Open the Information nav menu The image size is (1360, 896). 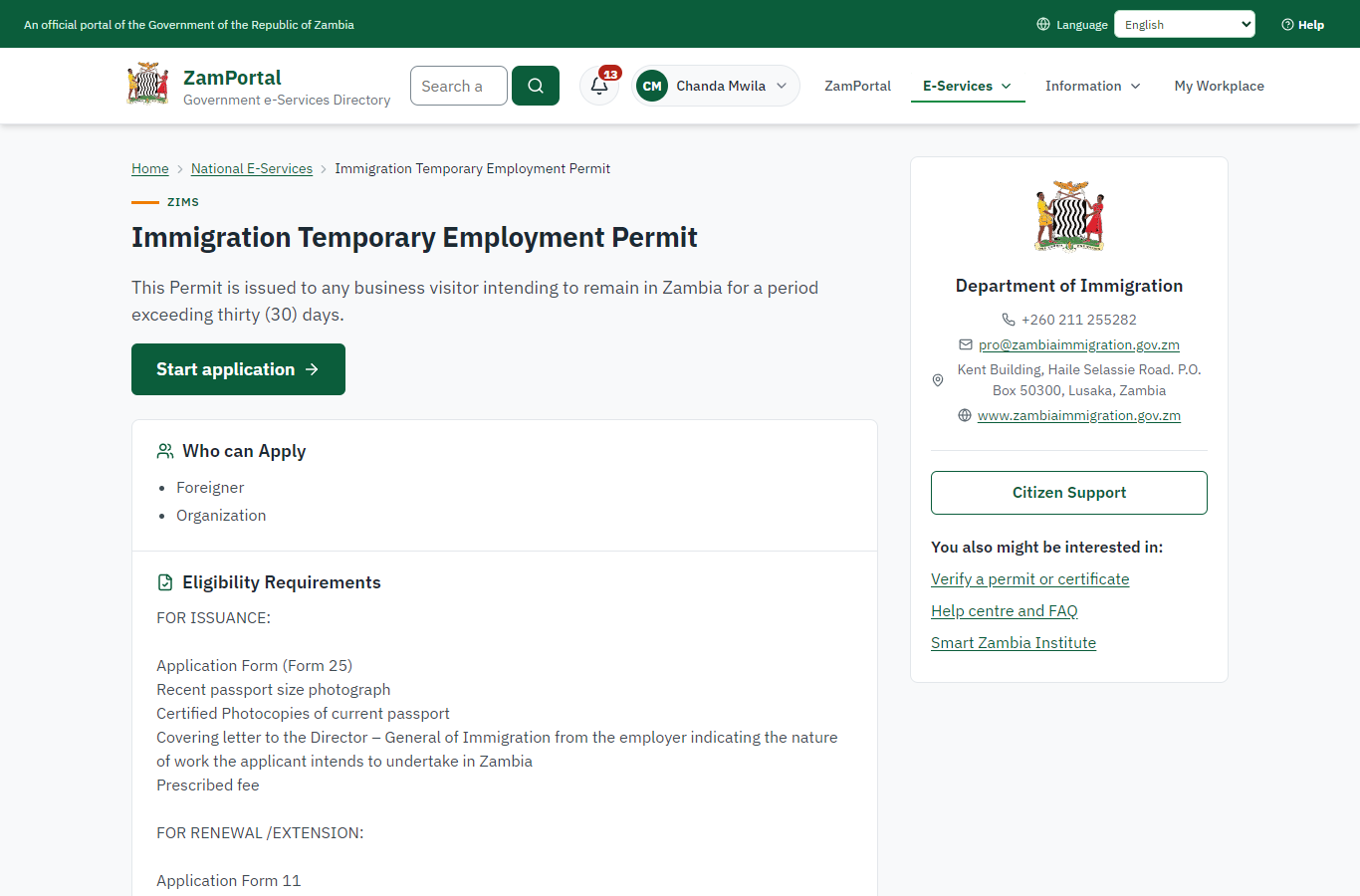(x=1093, y=86)
